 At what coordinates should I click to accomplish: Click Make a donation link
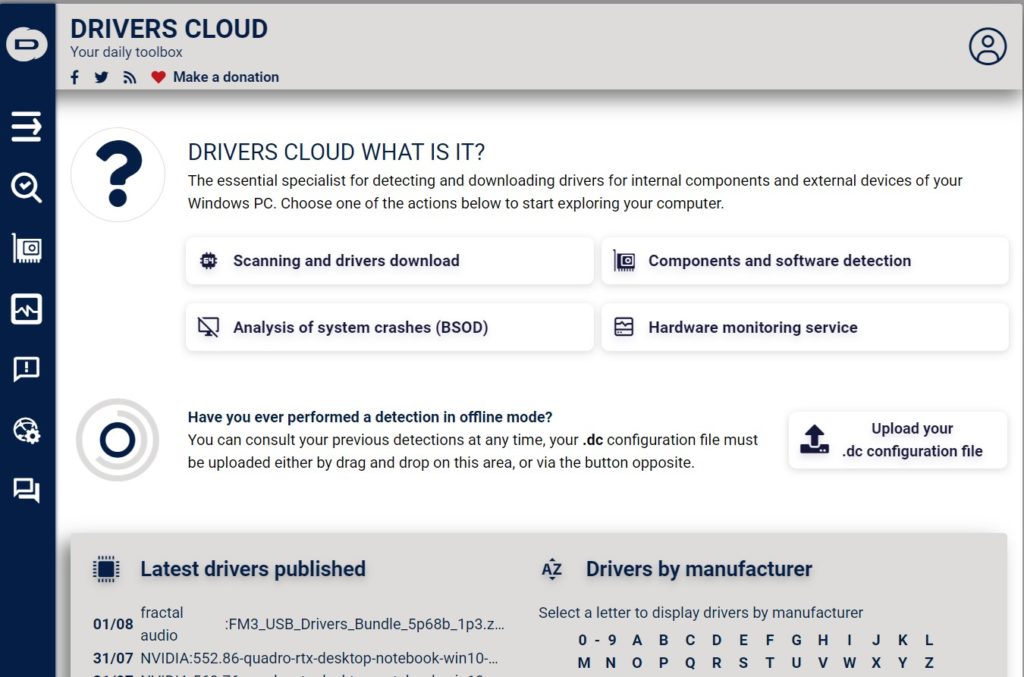[228, 77]
